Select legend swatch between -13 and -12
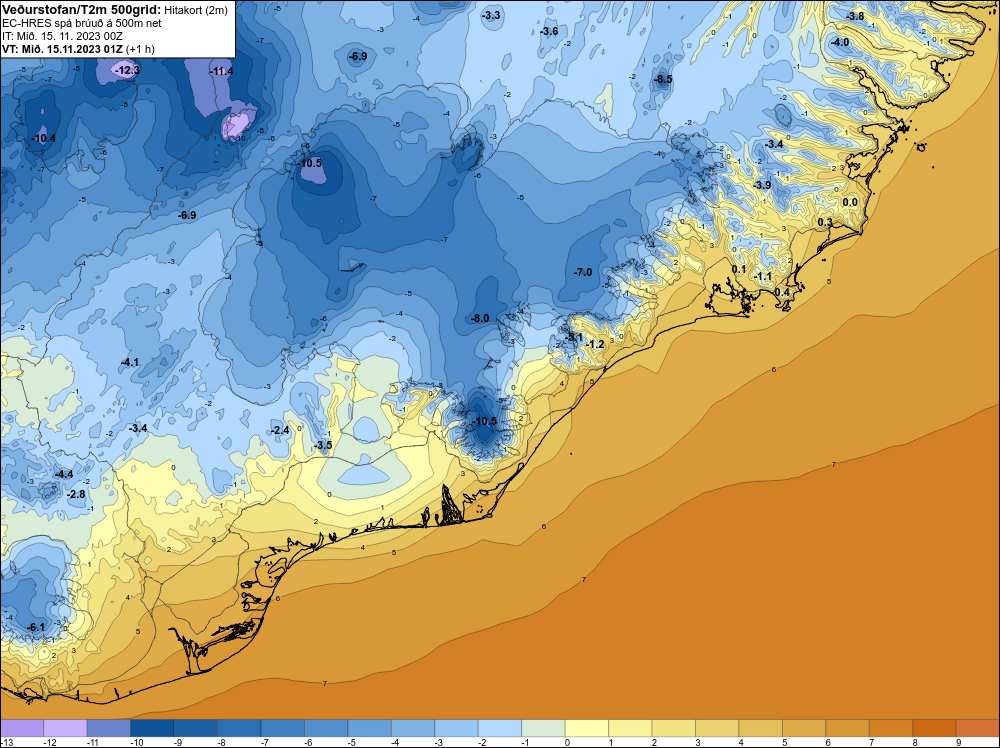This screenshot has height=748, width=1000. point(22,728)
